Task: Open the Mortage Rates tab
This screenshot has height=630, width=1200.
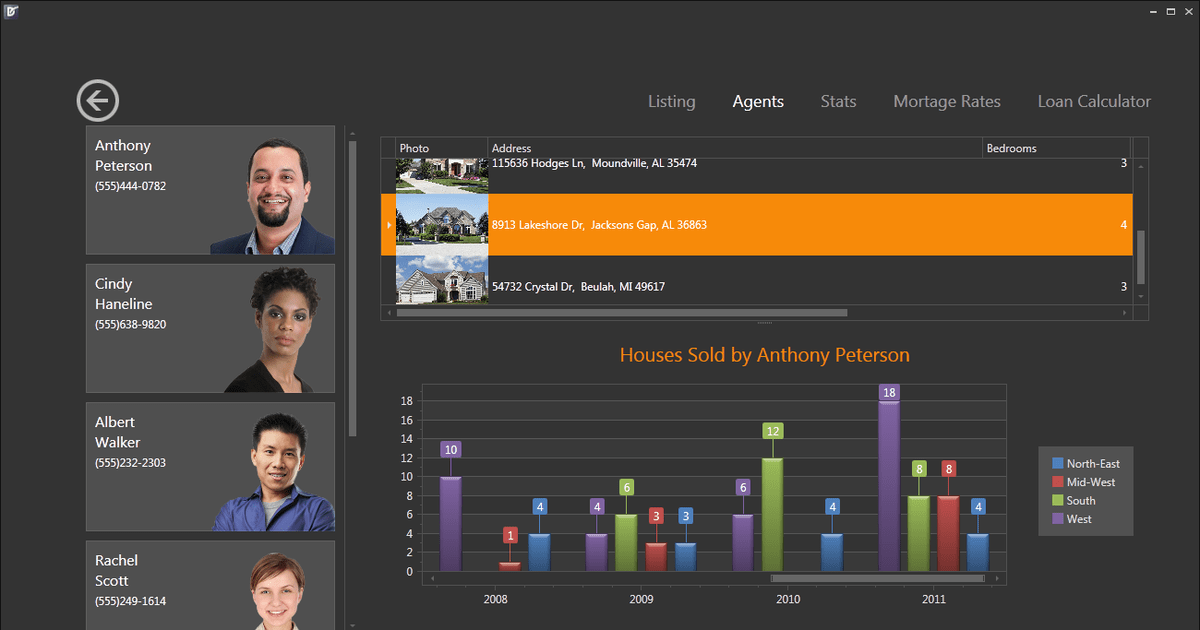Action: click(x=946, y=101)
